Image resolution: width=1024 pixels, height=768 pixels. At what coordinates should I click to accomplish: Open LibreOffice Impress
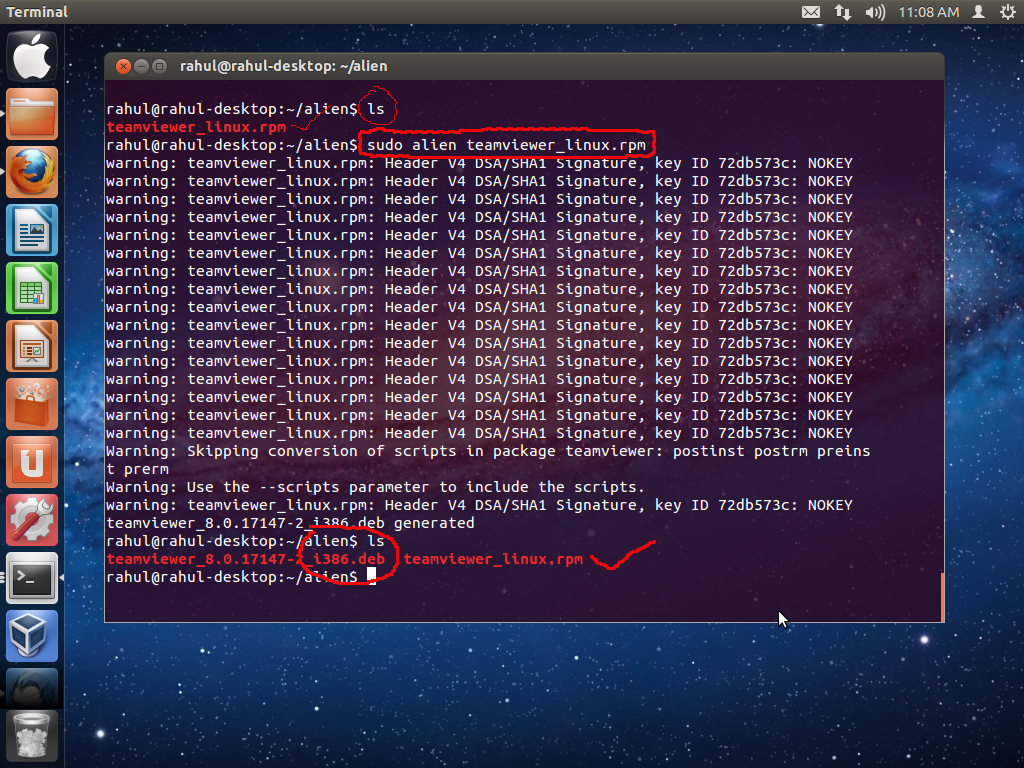(x=33, y=344)
